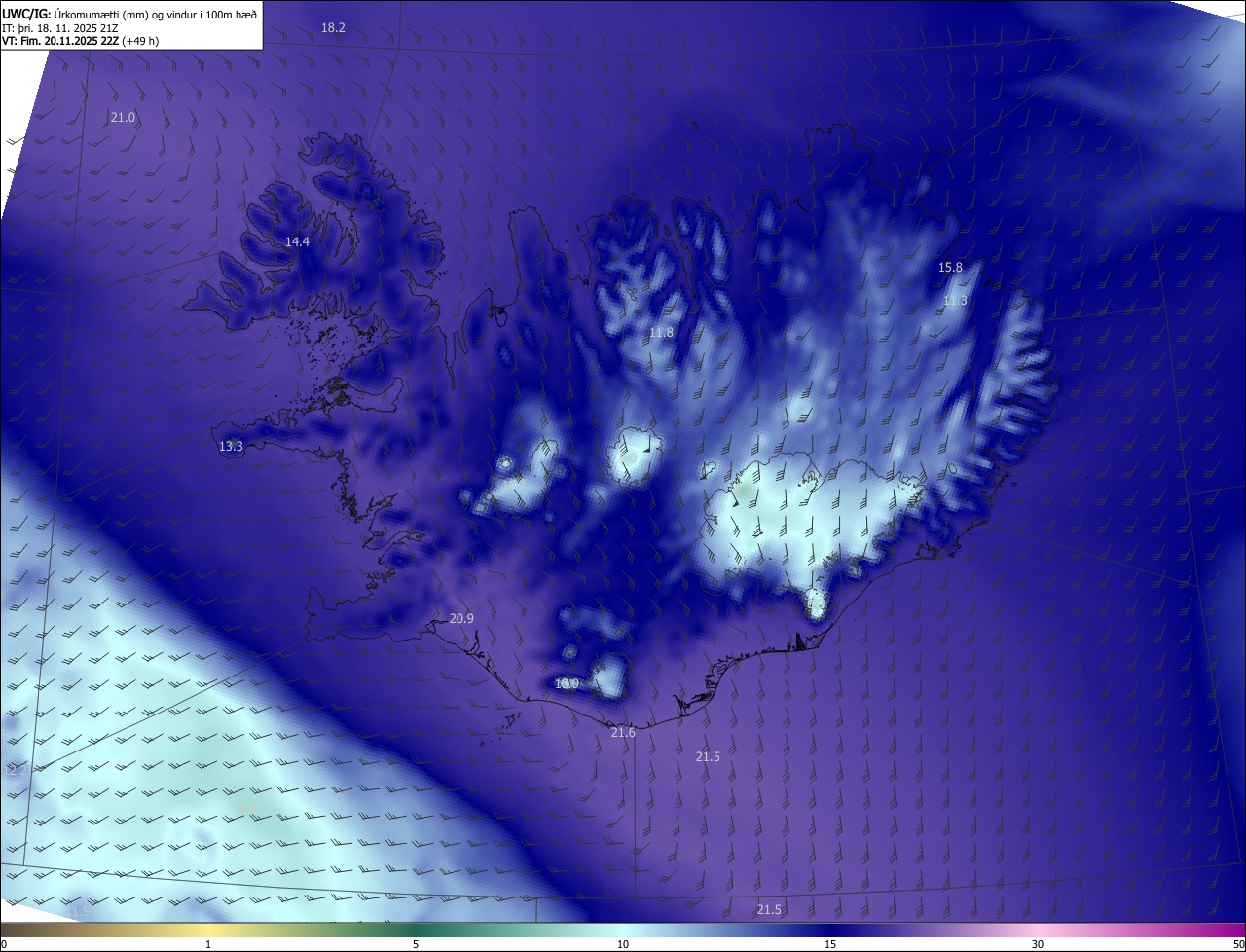Screen dimensions: 1246x952
Task: Click the 13.3 map value
Action: coord(231,447)
